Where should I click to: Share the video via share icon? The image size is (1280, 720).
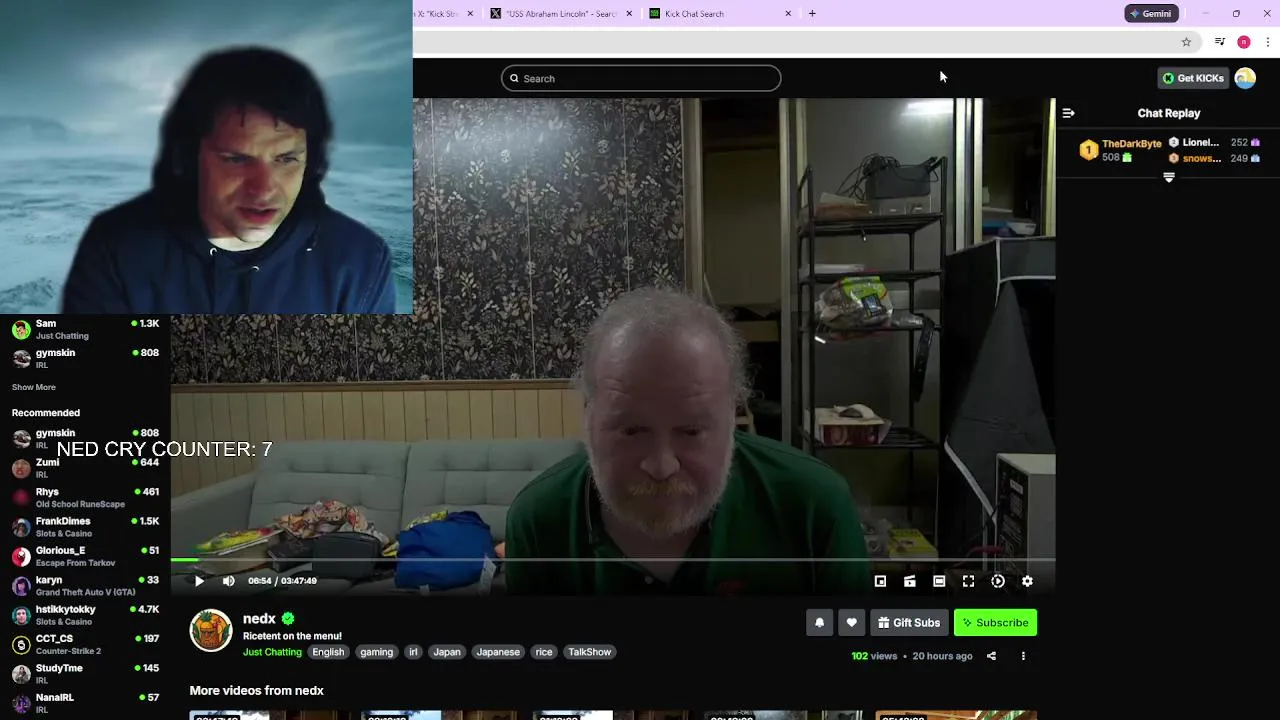point(991,656)
